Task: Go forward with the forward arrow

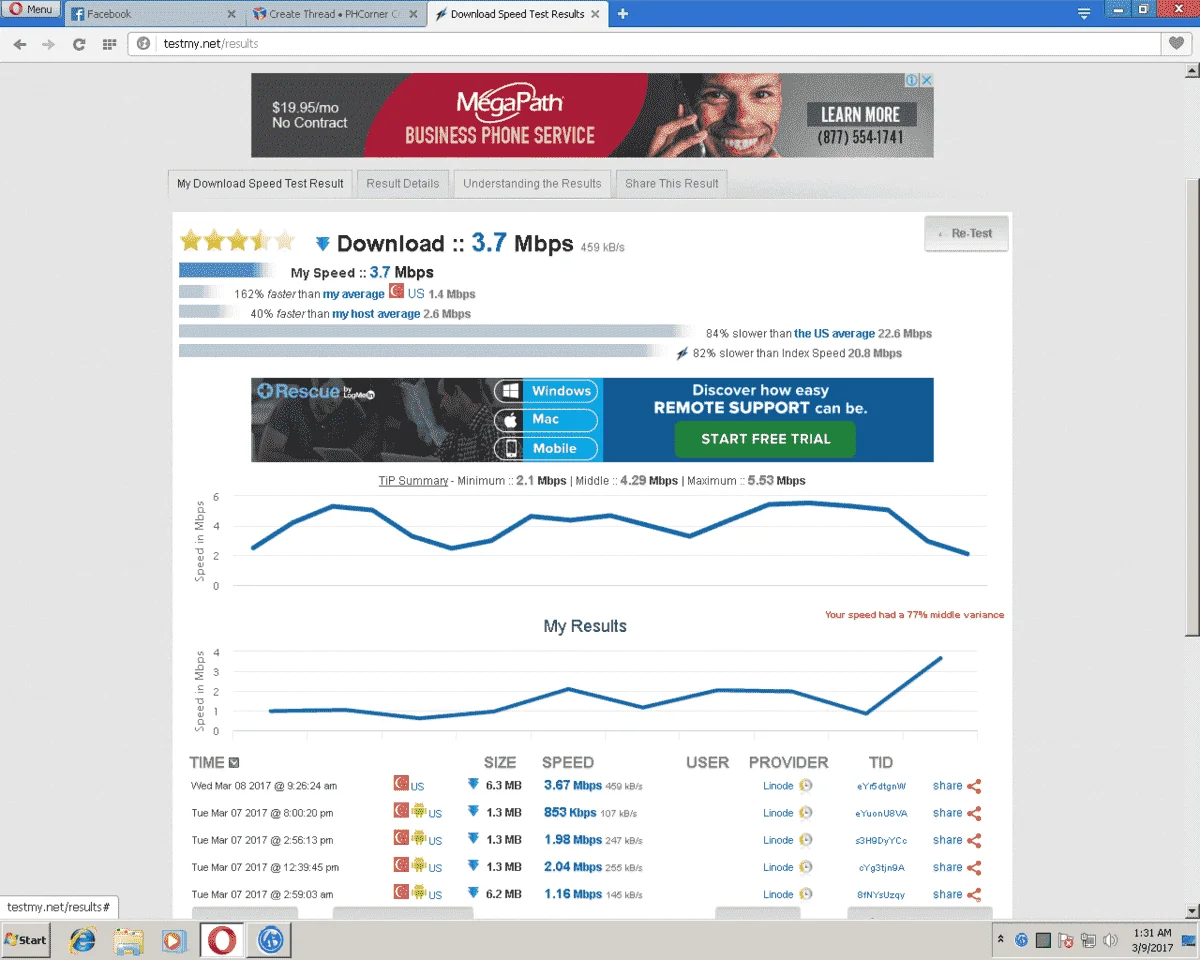Action: tap(48, 44)
